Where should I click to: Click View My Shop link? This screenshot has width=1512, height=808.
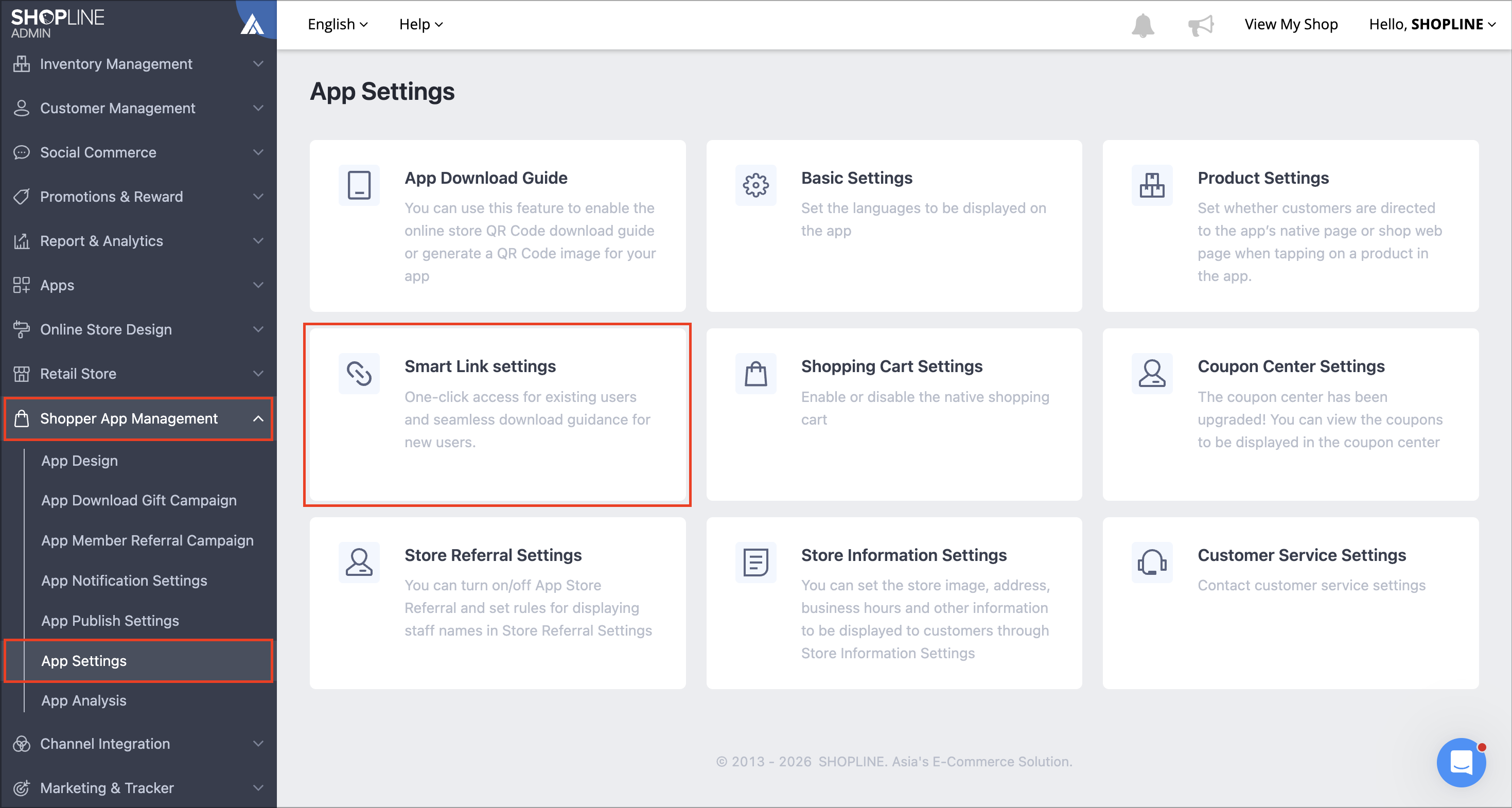coord(1291,24)
